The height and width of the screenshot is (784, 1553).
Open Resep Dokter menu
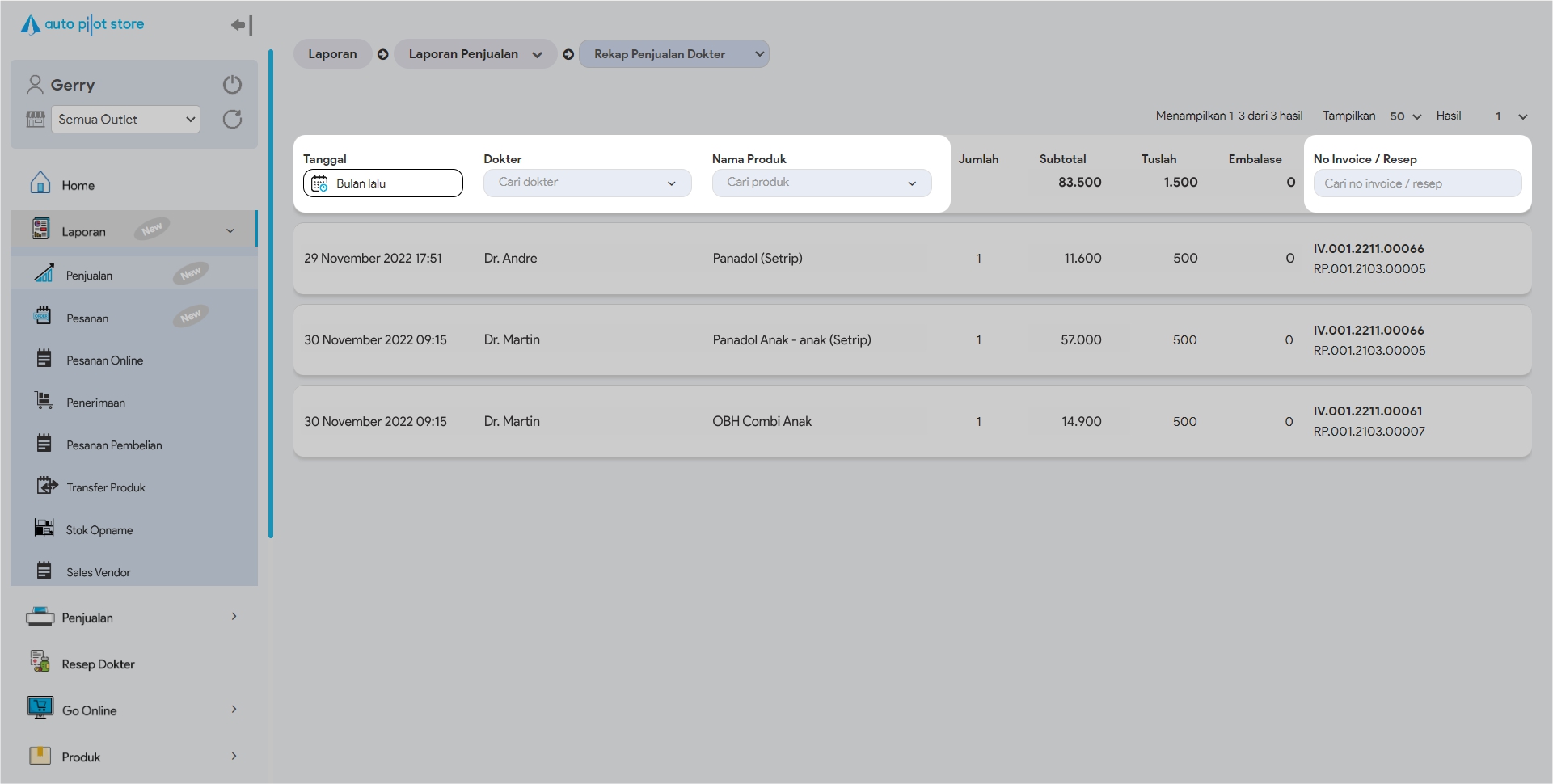98,664
